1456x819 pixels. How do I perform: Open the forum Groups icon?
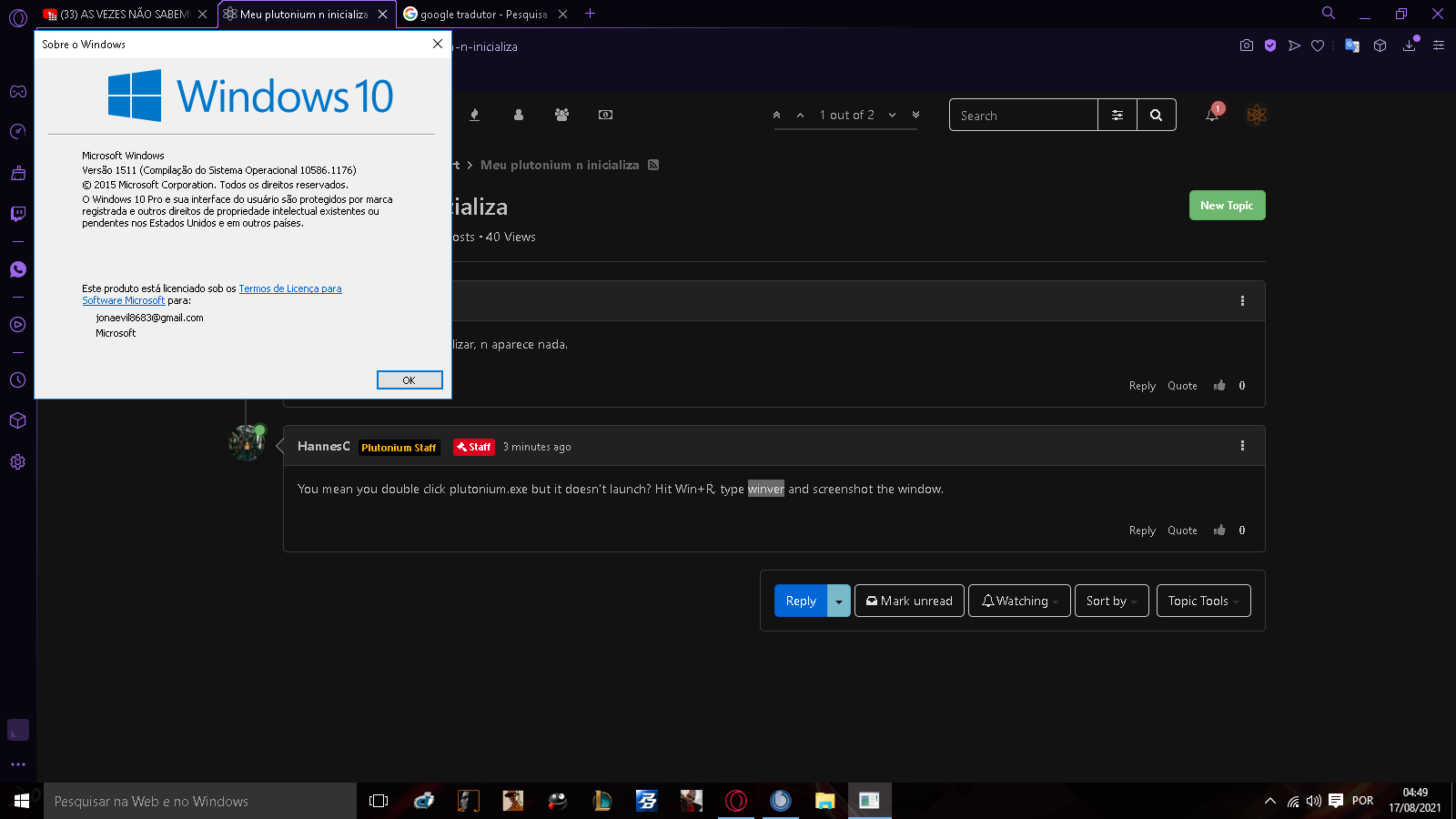pos(561,115)
